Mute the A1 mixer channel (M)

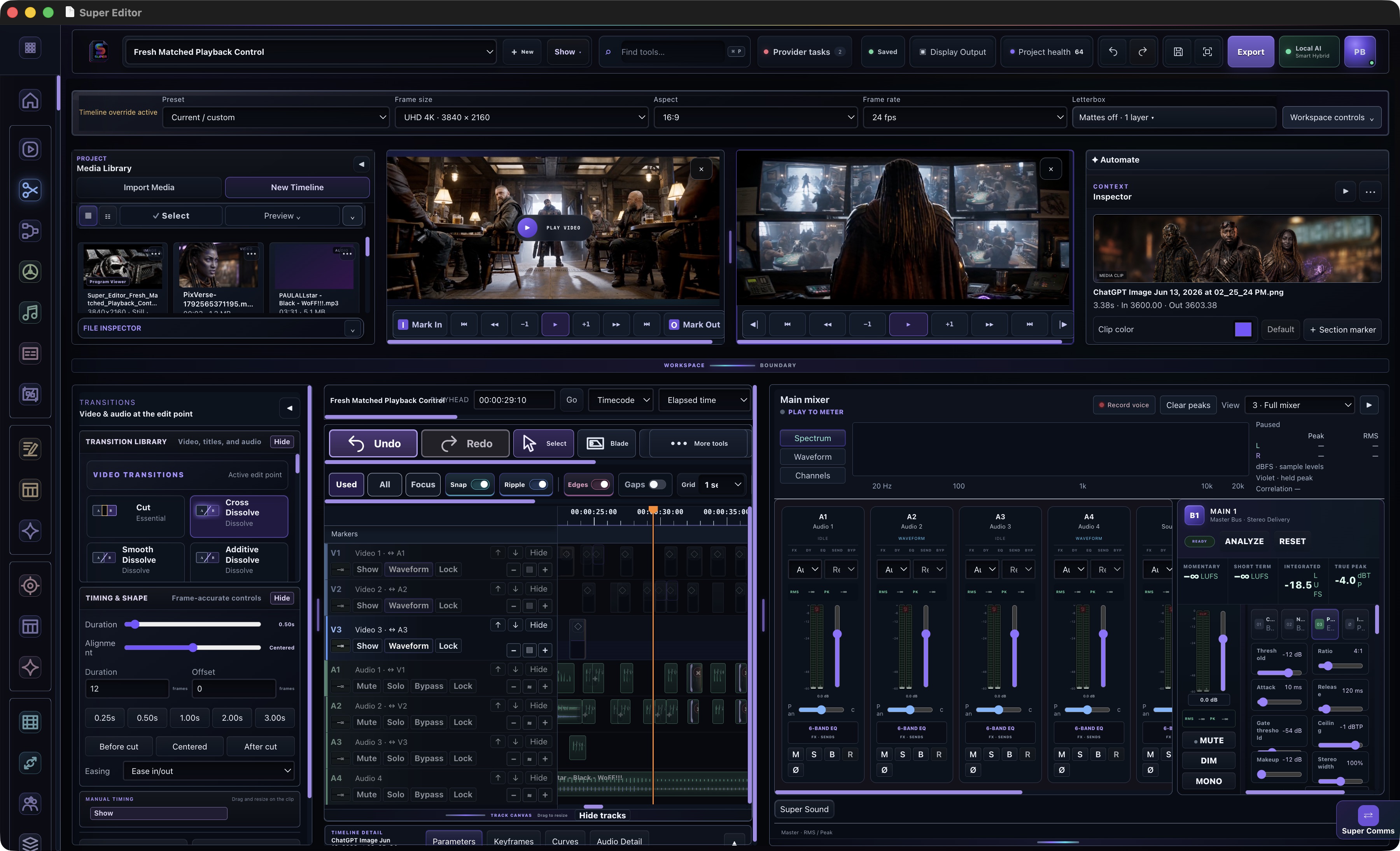pyautogui.click(x=795, y=755)
